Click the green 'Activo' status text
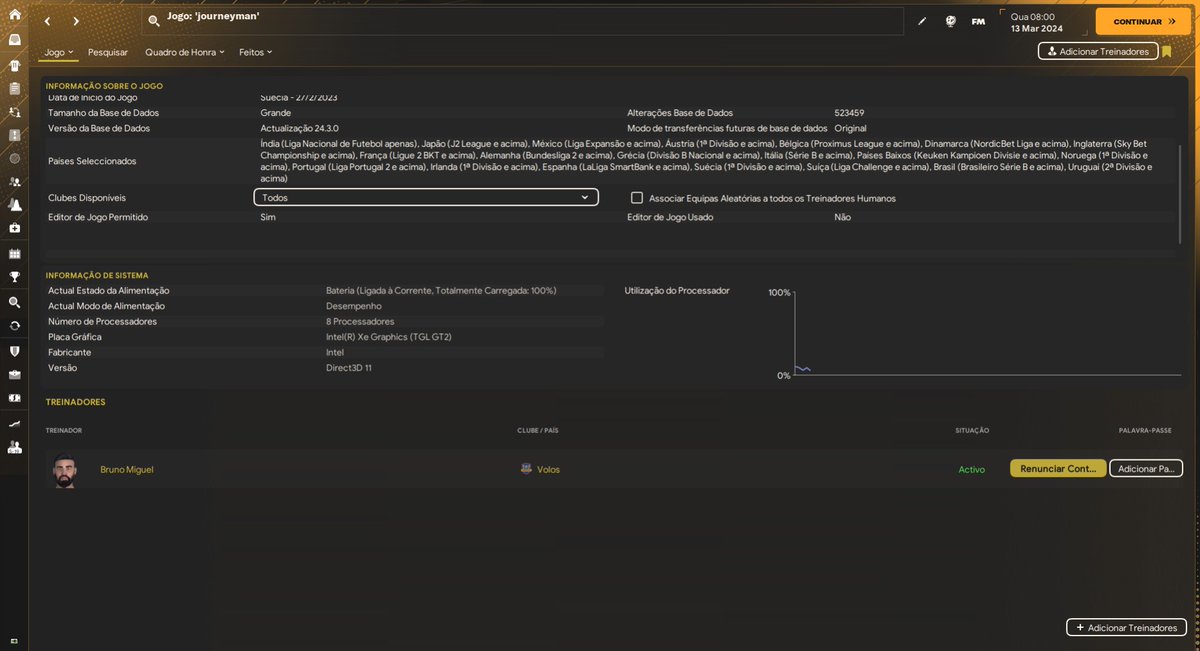1200x651 pixels. (971, 469)
